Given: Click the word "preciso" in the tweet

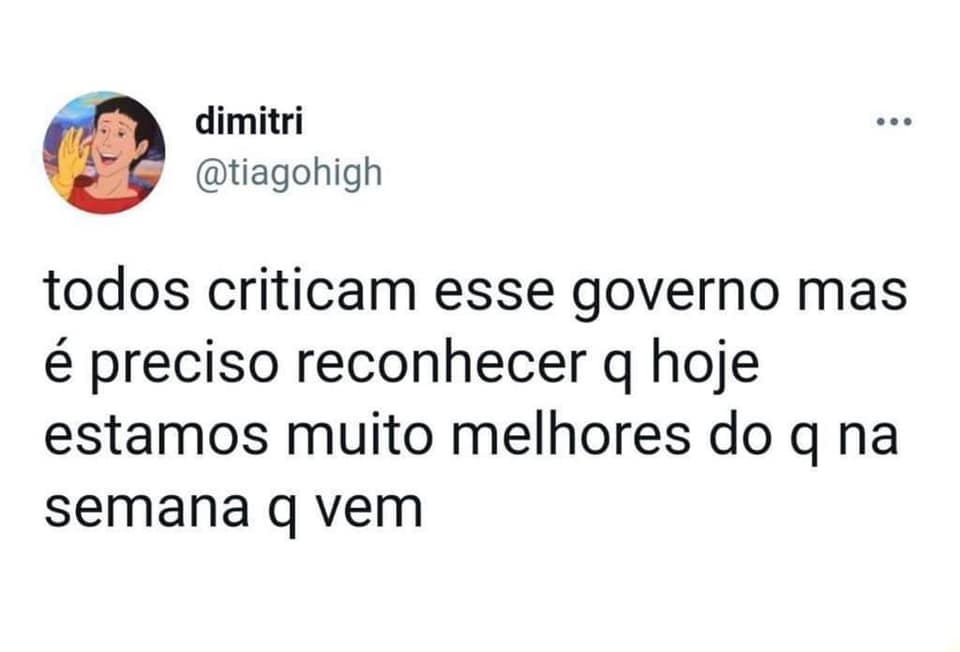Looking at the screenshot, I should 186,367.
